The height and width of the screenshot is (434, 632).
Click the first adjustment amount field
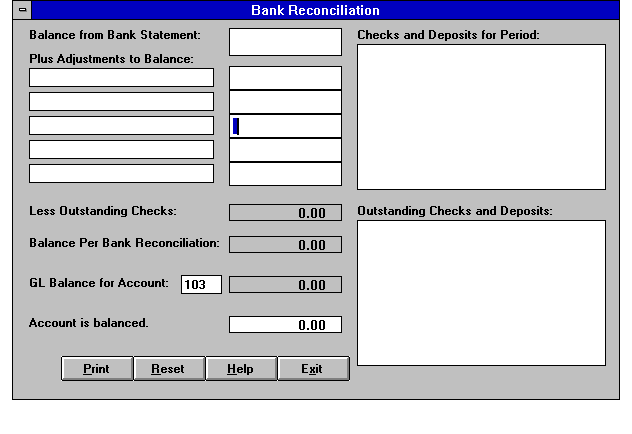[x=285, y=78]
